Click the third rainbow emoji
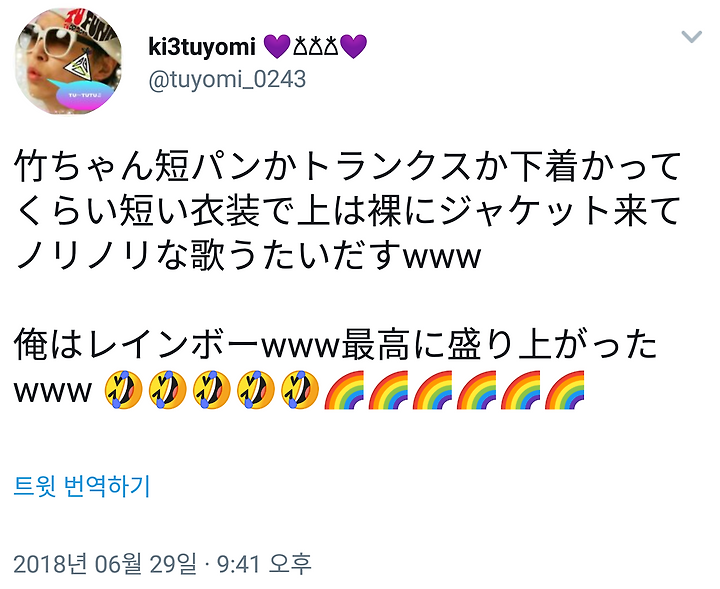 (432, 390)
